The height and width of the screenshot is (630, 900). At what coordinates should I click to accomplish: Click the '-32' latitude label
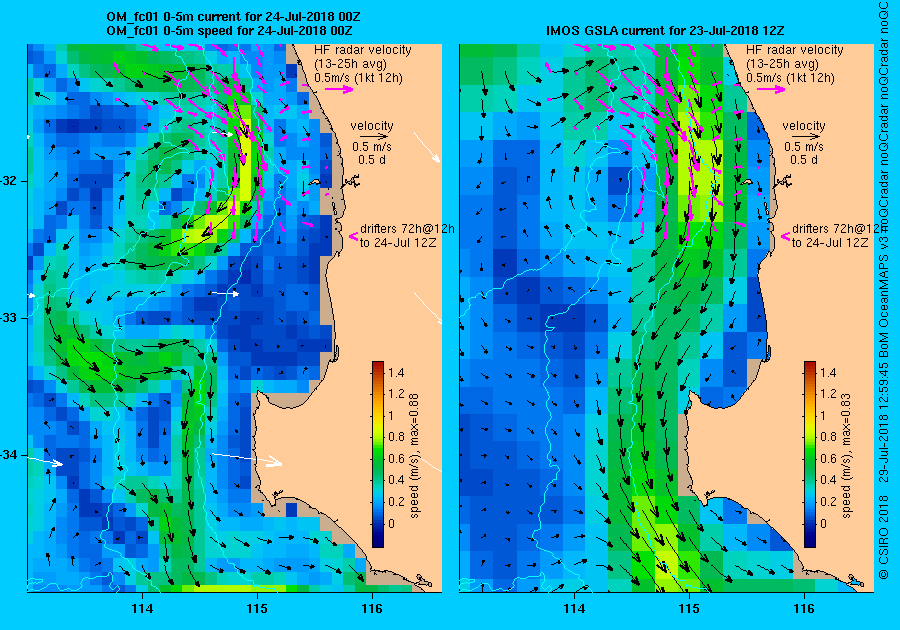(10, 181)
